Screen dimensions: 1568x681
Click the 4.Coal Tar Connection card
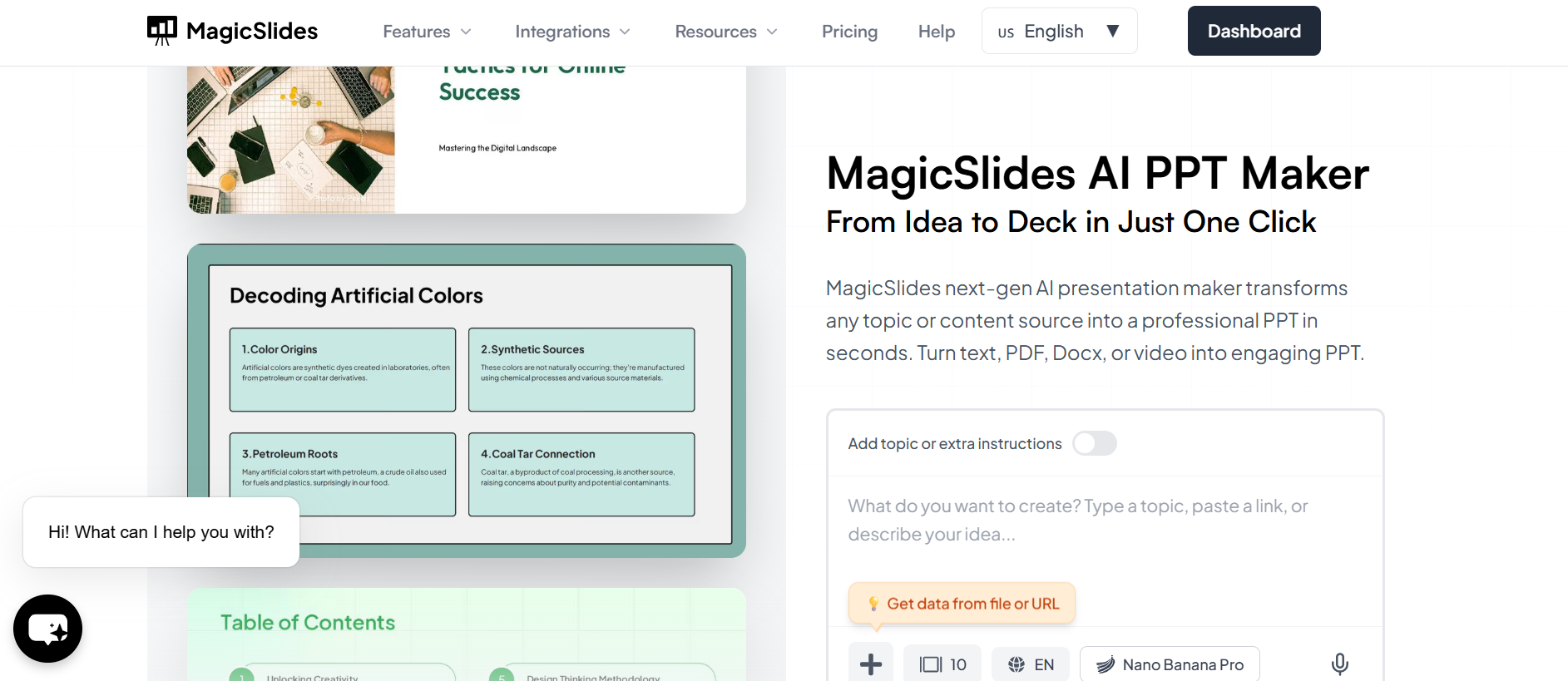coord(581,475)
